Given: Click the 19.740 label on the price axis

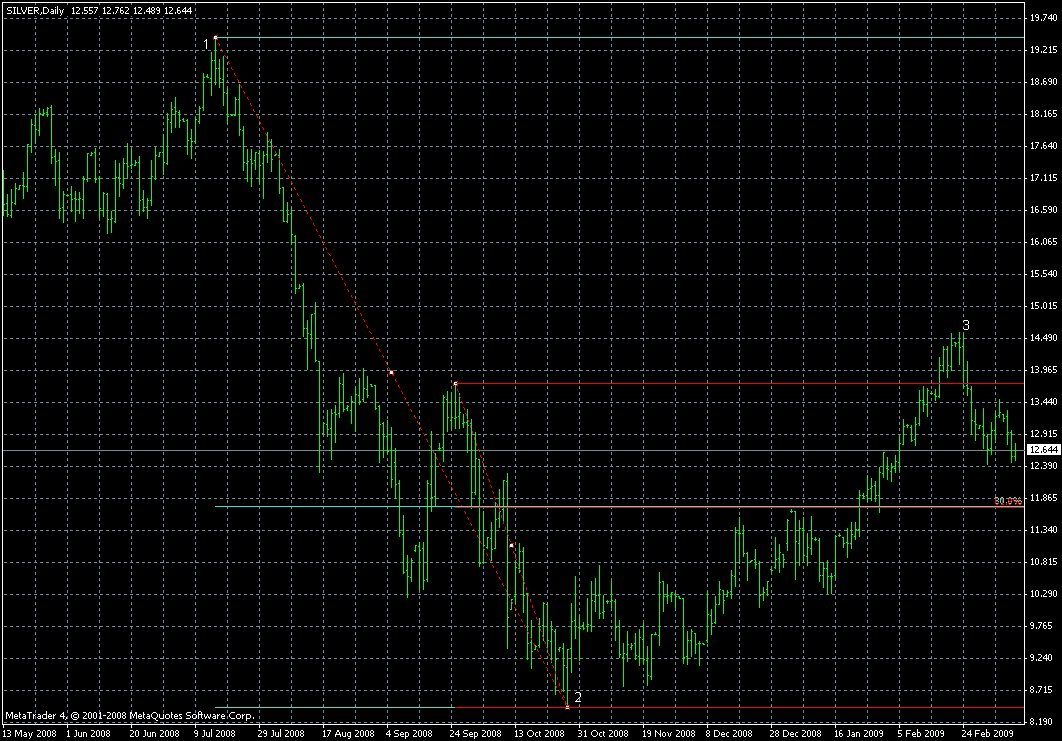Looking at the screenshot, I should coord(1043,18).
